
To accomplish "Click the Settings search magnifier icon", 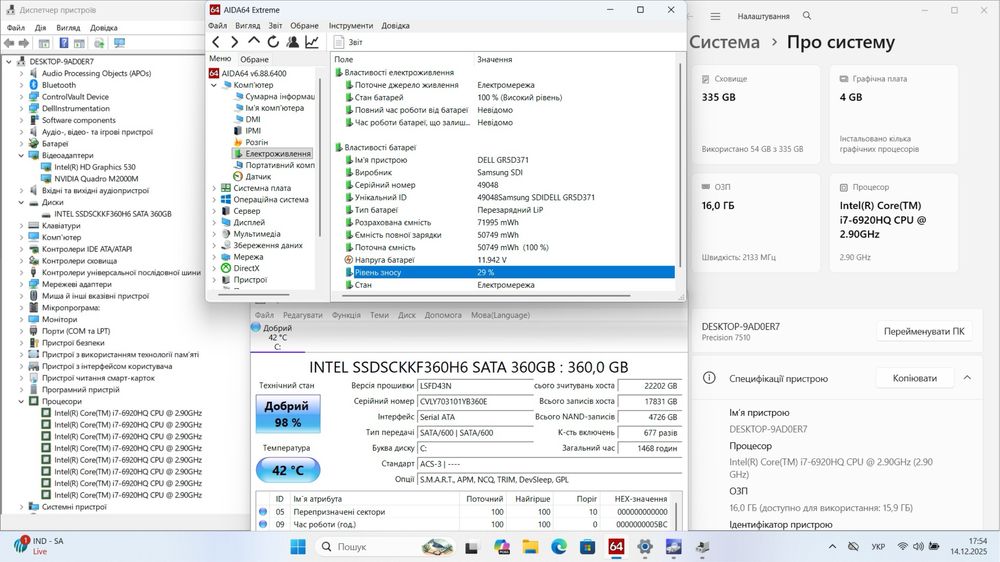I will coord(807,16).
